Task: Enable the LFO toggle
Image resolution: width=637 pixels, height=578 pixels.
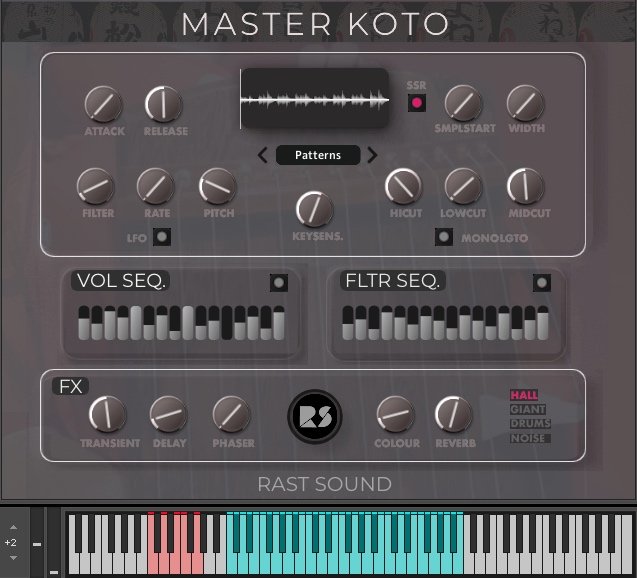Action: coord(162,237)
